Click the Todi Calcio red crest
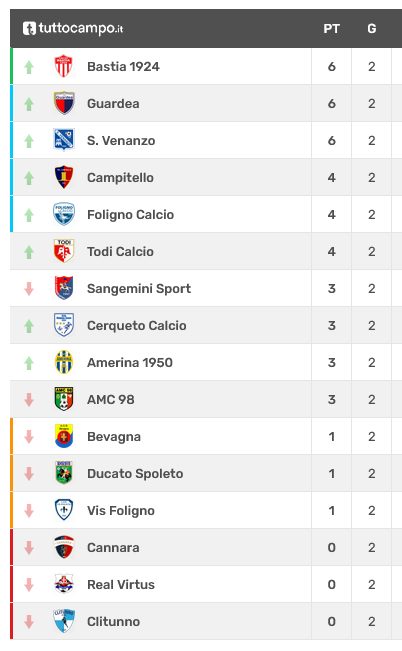Screen dimensions: 402x651 coord(64,251)
